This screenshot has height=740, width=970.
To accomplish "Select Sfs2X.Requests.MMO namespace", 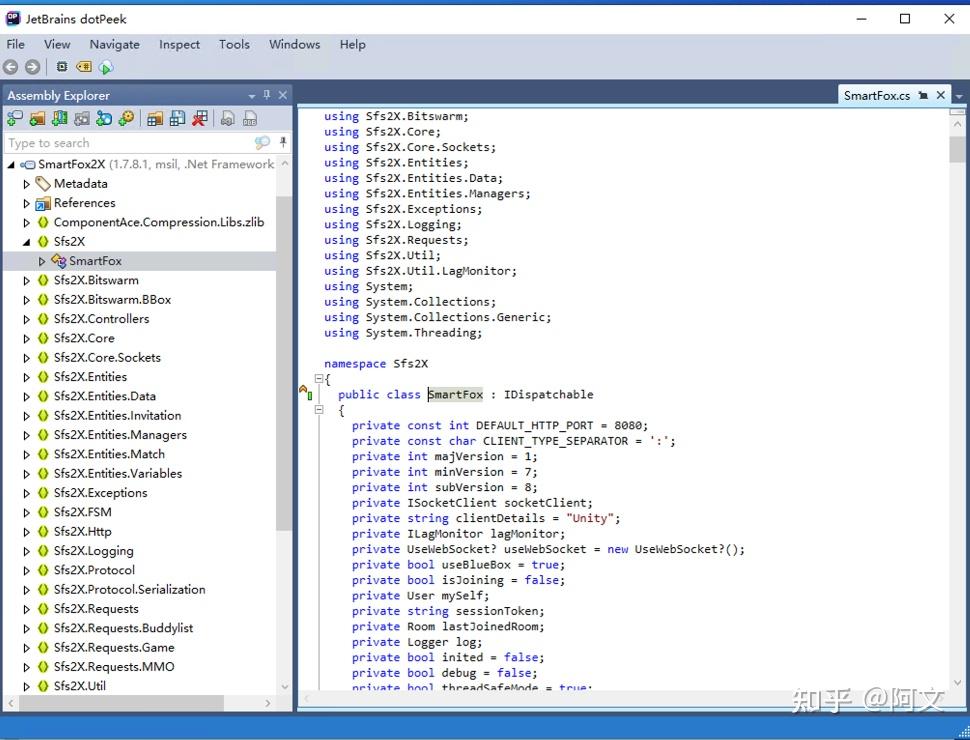I will pyautogui.click(x=114, y=667).
